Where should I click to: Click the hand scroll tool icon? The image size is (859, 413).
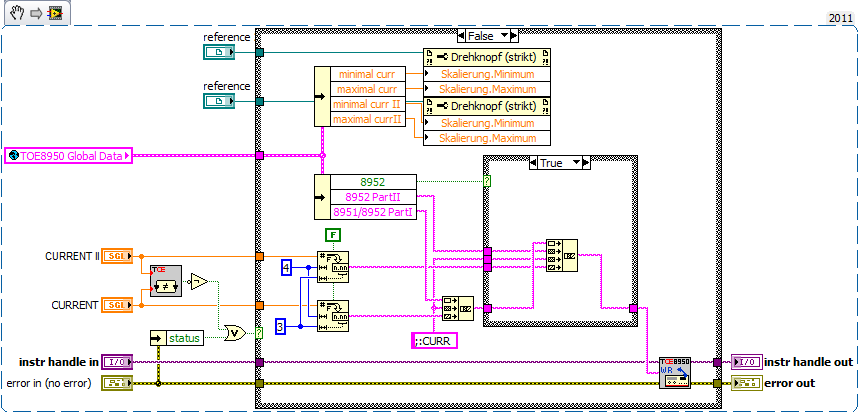point(17,14)
